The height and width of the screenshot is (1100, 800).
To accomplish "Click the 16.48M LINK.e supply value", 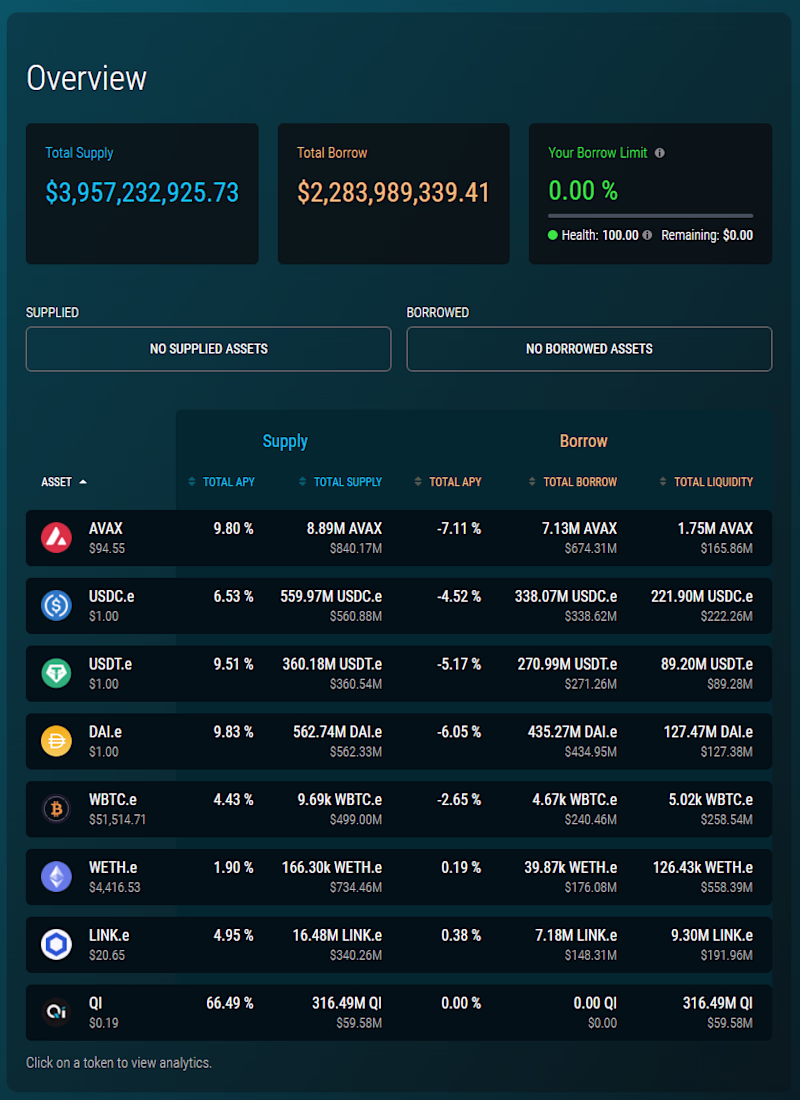I will (338, 935).
